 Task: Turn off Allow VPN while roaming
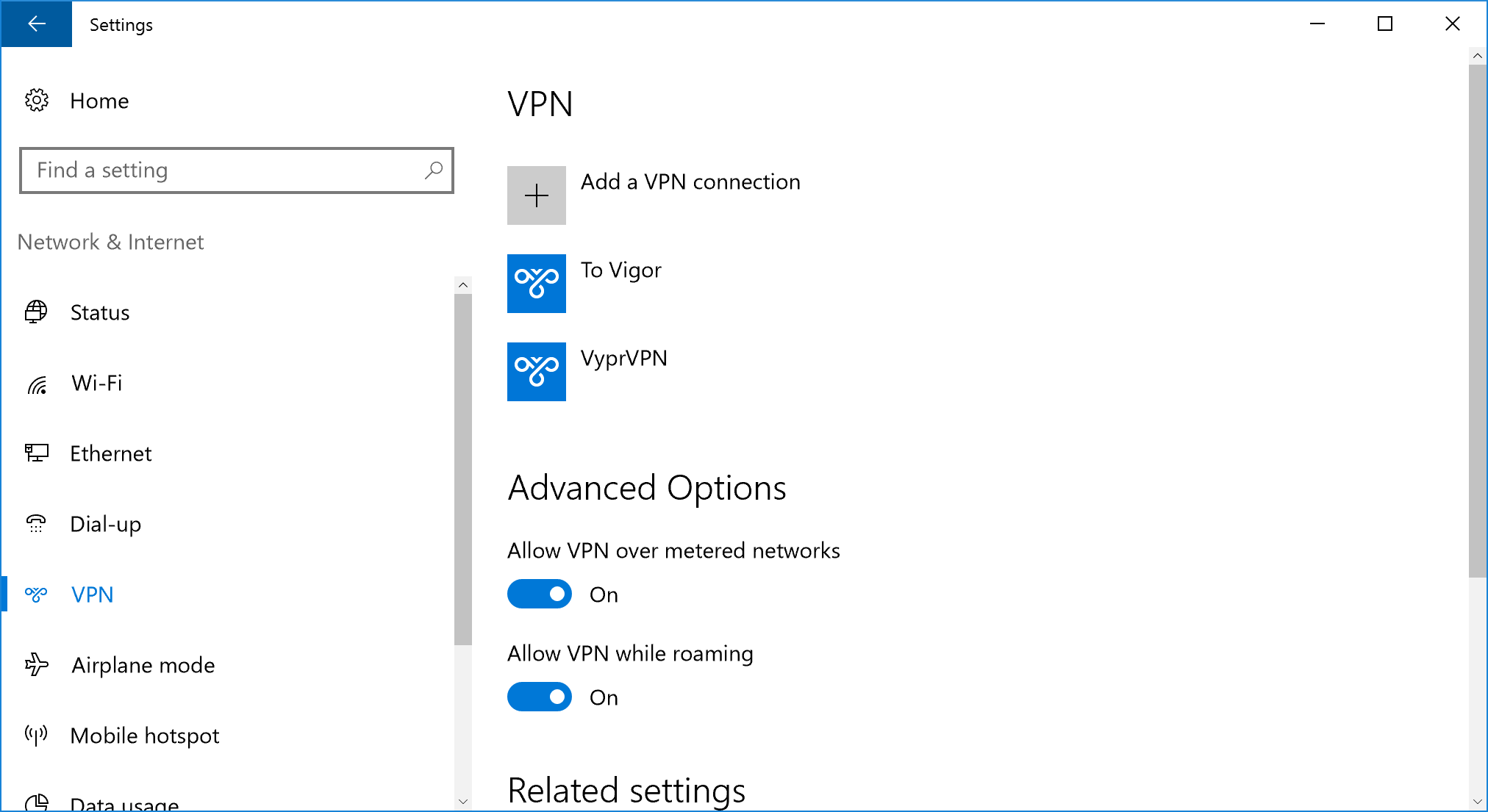pos(540,697)
